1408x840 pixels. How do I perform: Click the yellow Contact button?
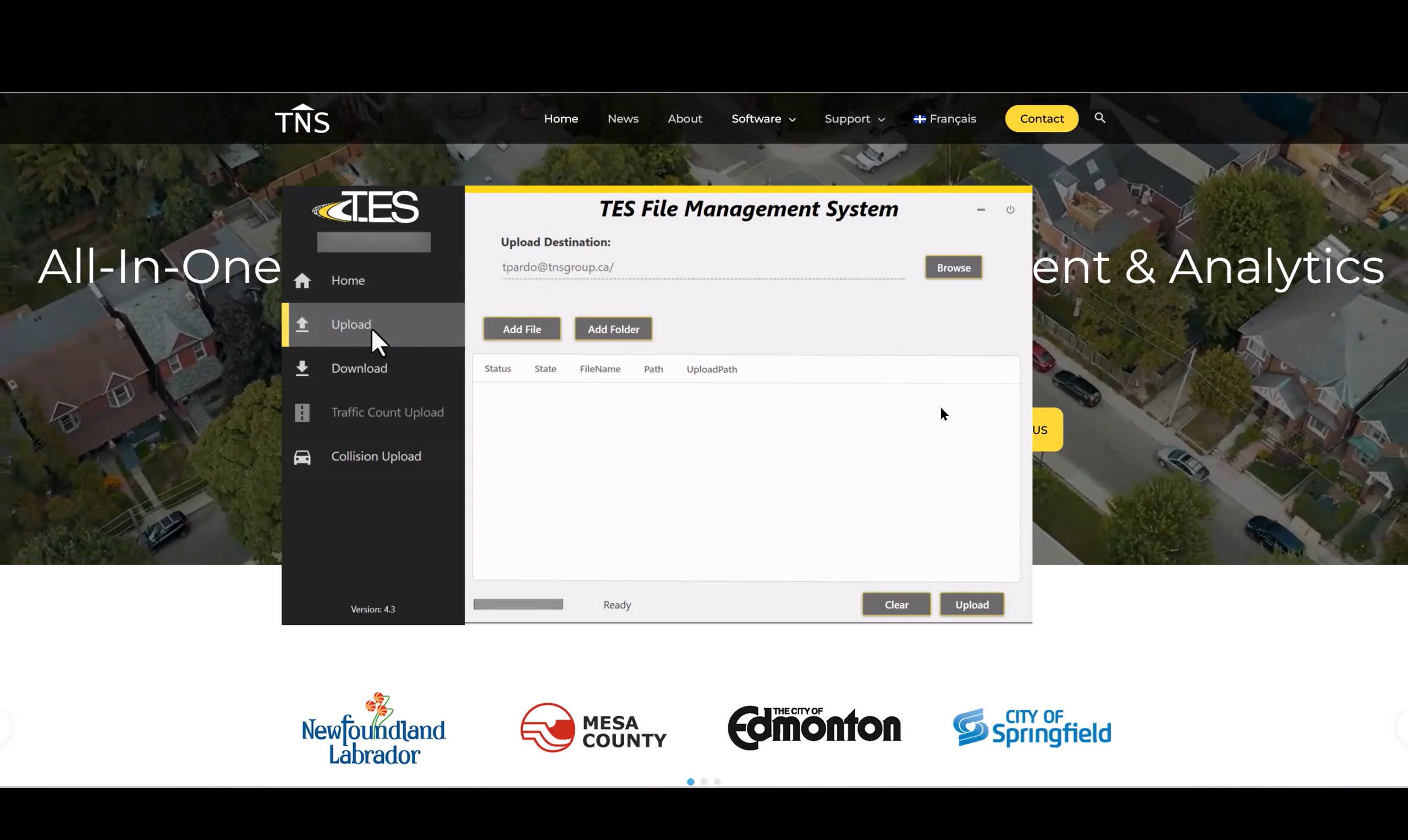click(x=1041, y=119)
